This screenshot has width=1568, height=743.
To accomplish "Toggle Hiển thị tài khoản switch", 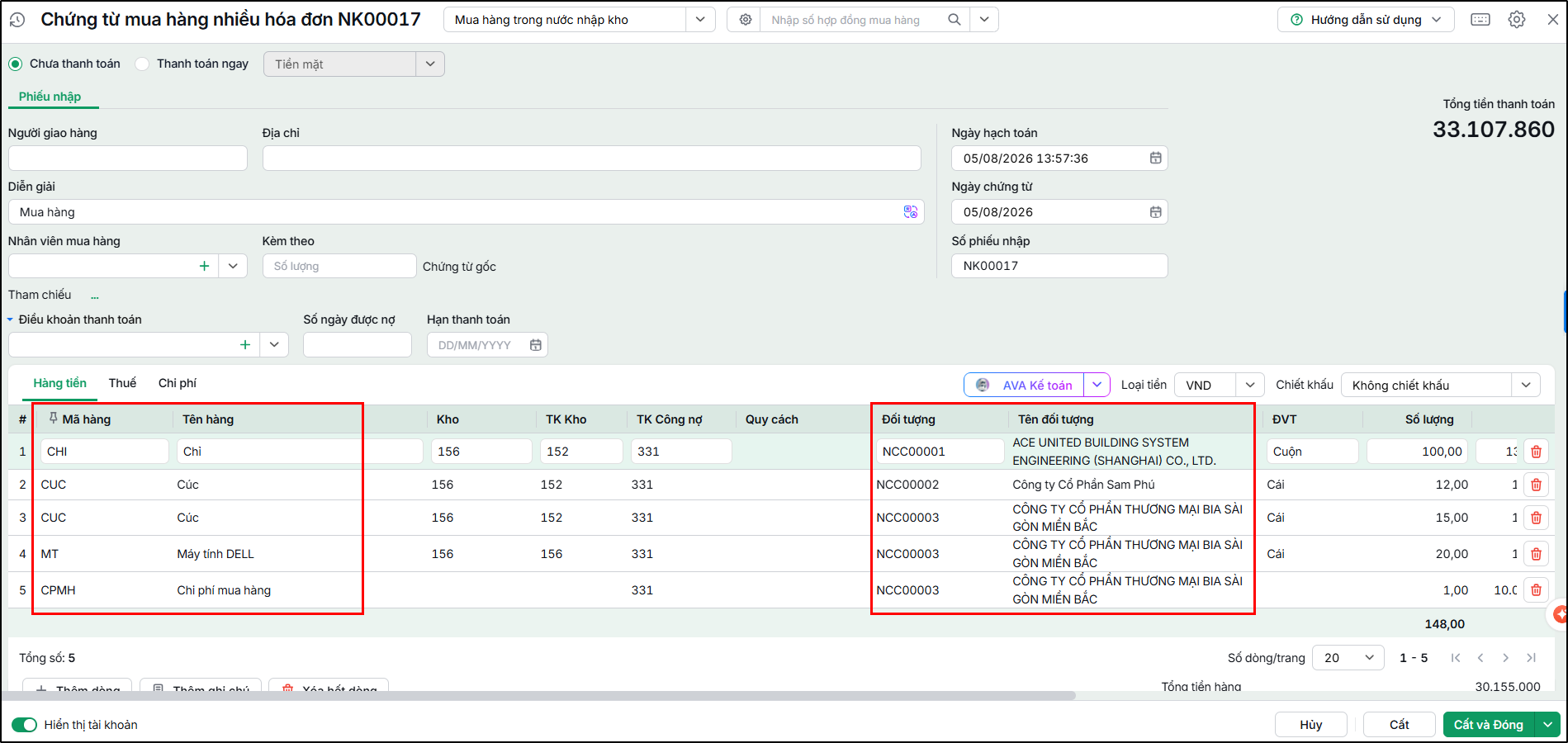I will [x=25, y=725].
